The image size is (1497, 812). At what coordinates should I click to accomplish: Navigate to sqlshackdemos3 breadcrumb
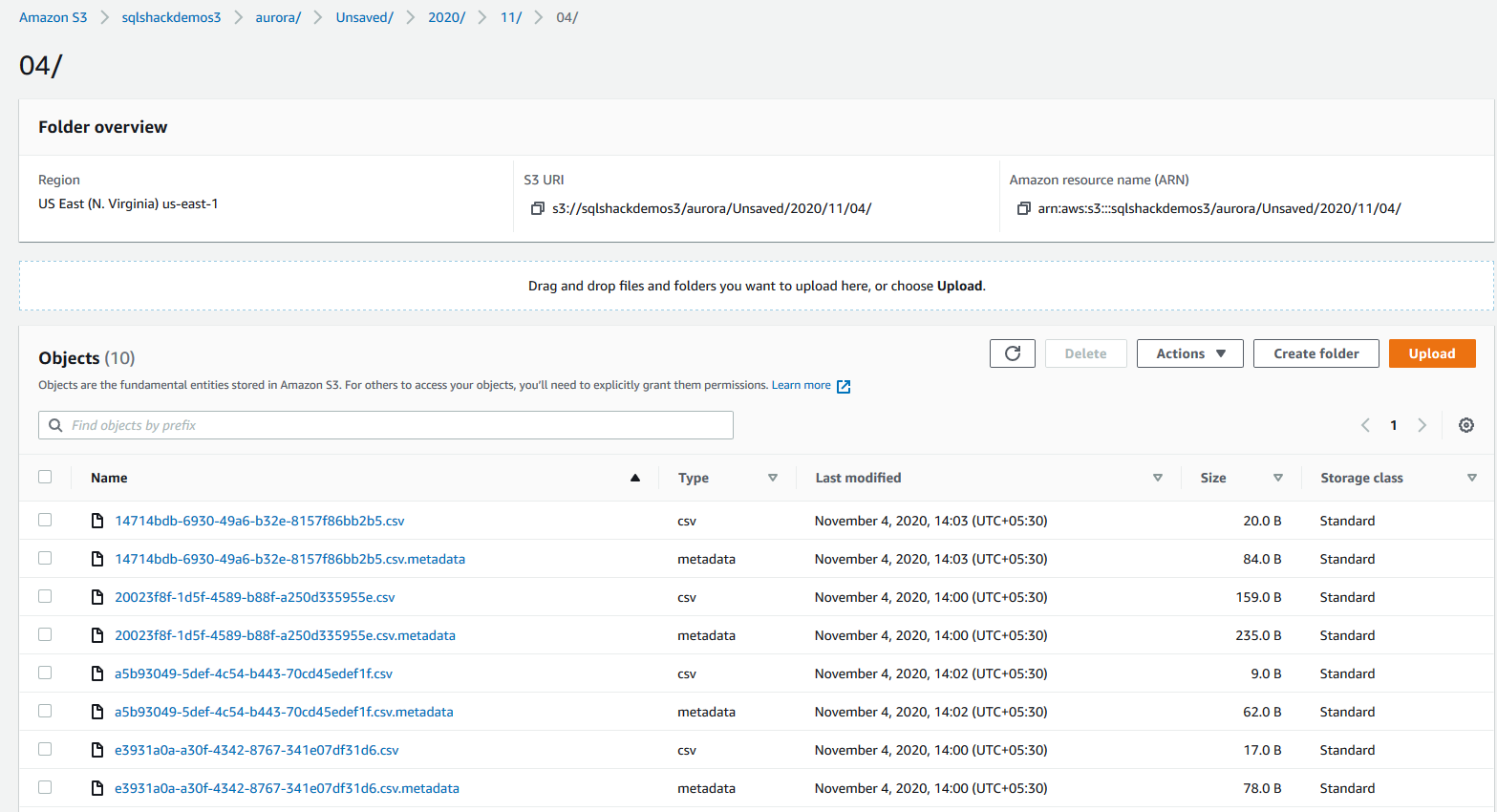pyautogui.click(x=171, y=17)
